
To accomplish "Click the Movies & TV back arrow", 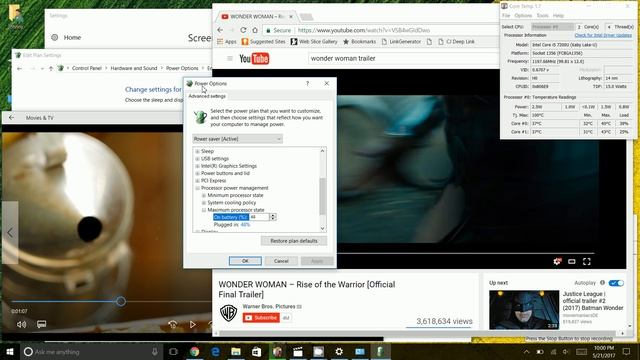I will (11, 118).
